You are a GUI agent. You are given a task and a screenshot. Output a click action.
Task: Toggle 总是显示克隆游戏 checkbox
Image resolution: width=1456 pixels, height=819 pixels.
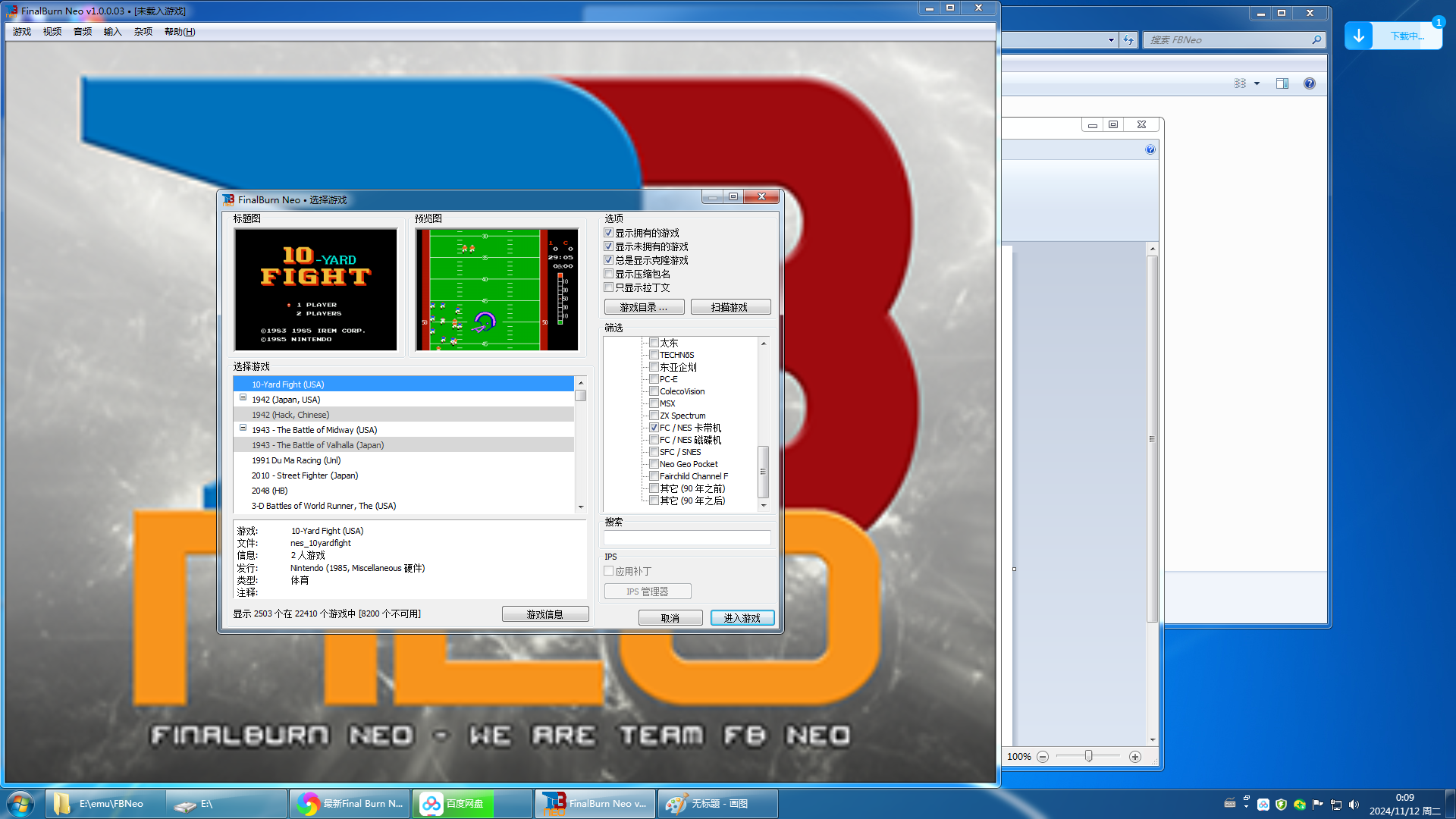(x=608, y=260)
